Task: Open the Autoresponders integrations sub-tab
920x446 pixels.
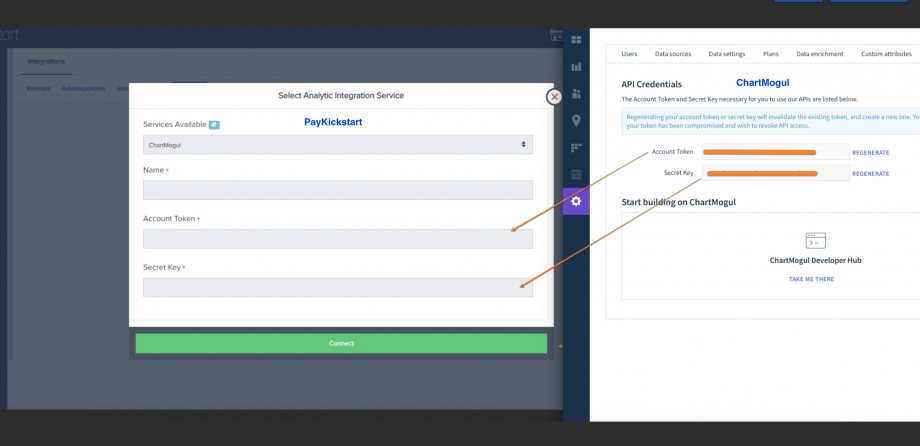Action: 84,89
